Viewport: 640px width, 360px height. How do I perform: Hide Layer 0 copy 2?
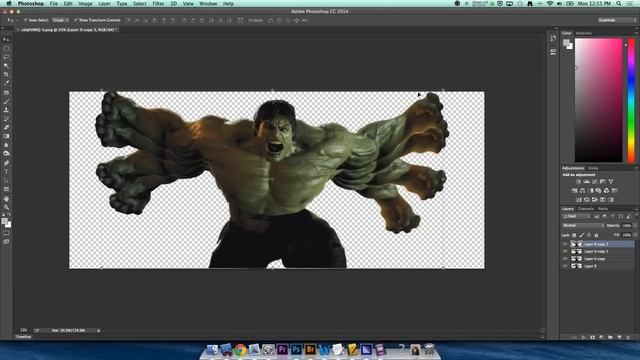tap(565, 251)
